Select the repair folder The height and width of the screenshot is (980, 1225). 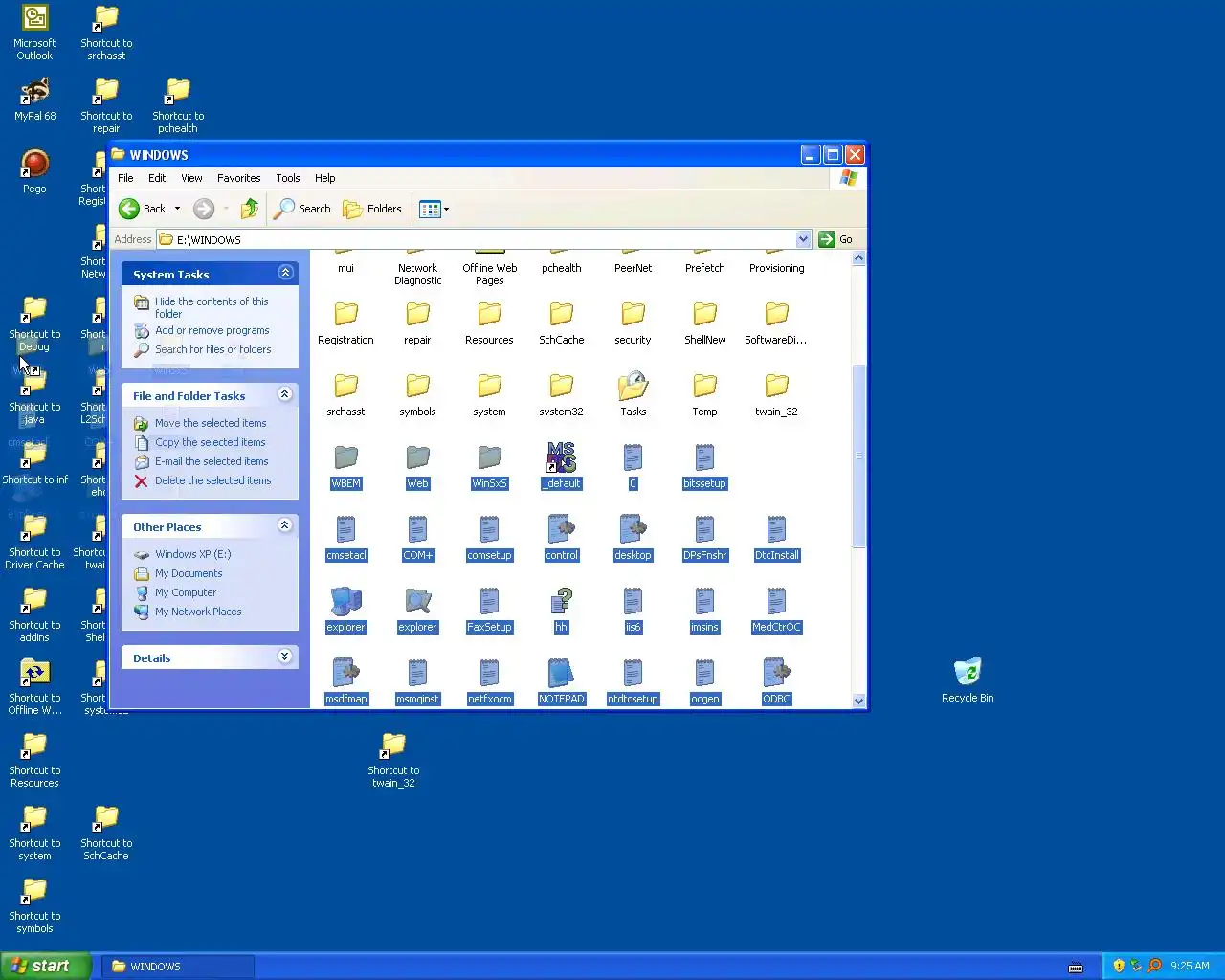tap(417, 323)
